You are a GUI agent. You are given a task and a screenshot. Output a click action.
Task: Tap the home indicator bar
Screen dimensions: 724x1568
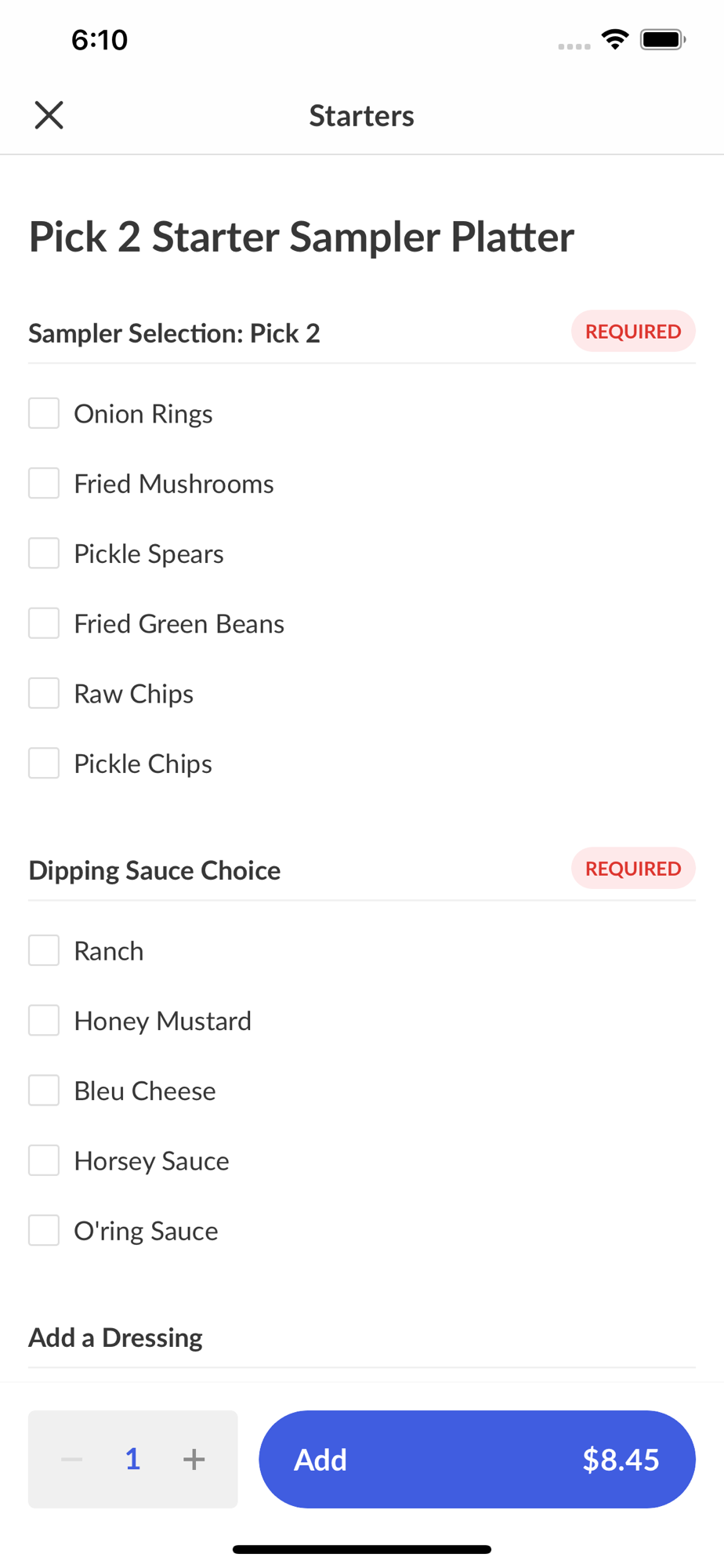[362, 1549]
